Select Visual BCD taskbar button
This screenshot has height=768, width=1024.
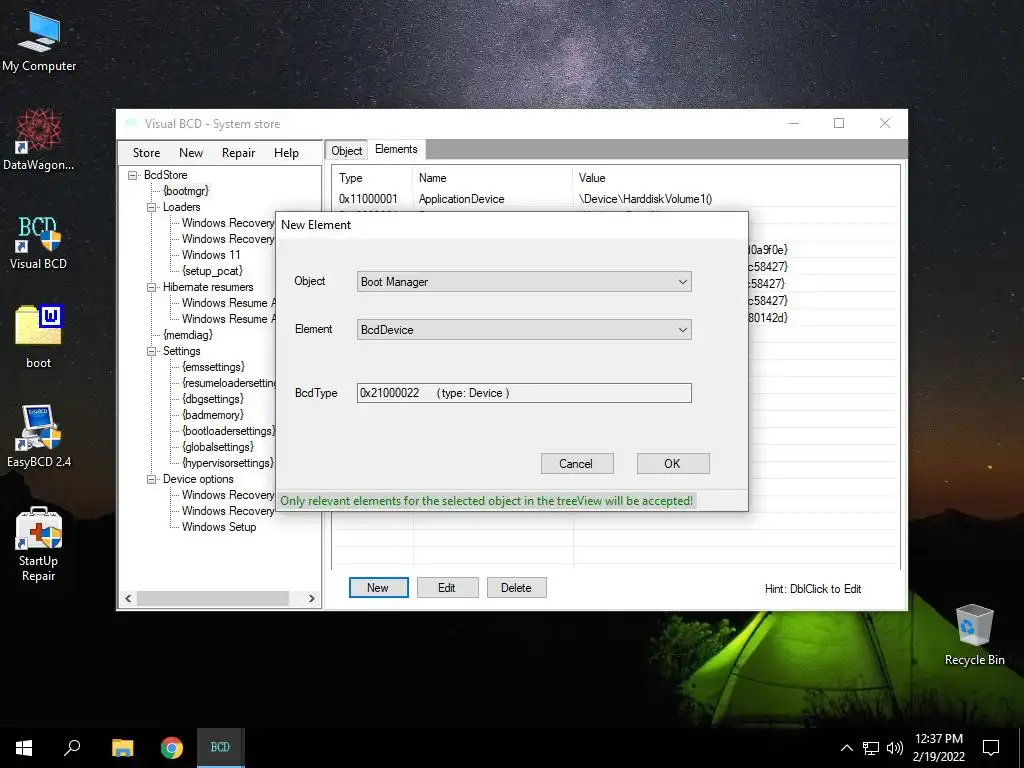221,748
